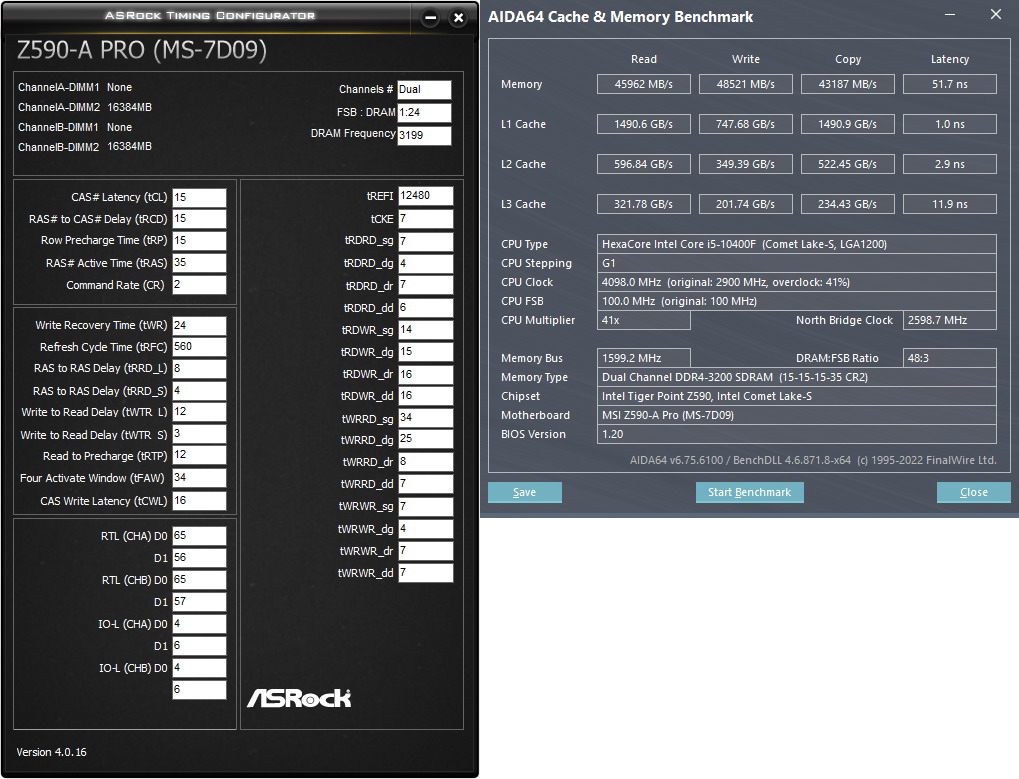Select the tRRD_S value field

200,391
